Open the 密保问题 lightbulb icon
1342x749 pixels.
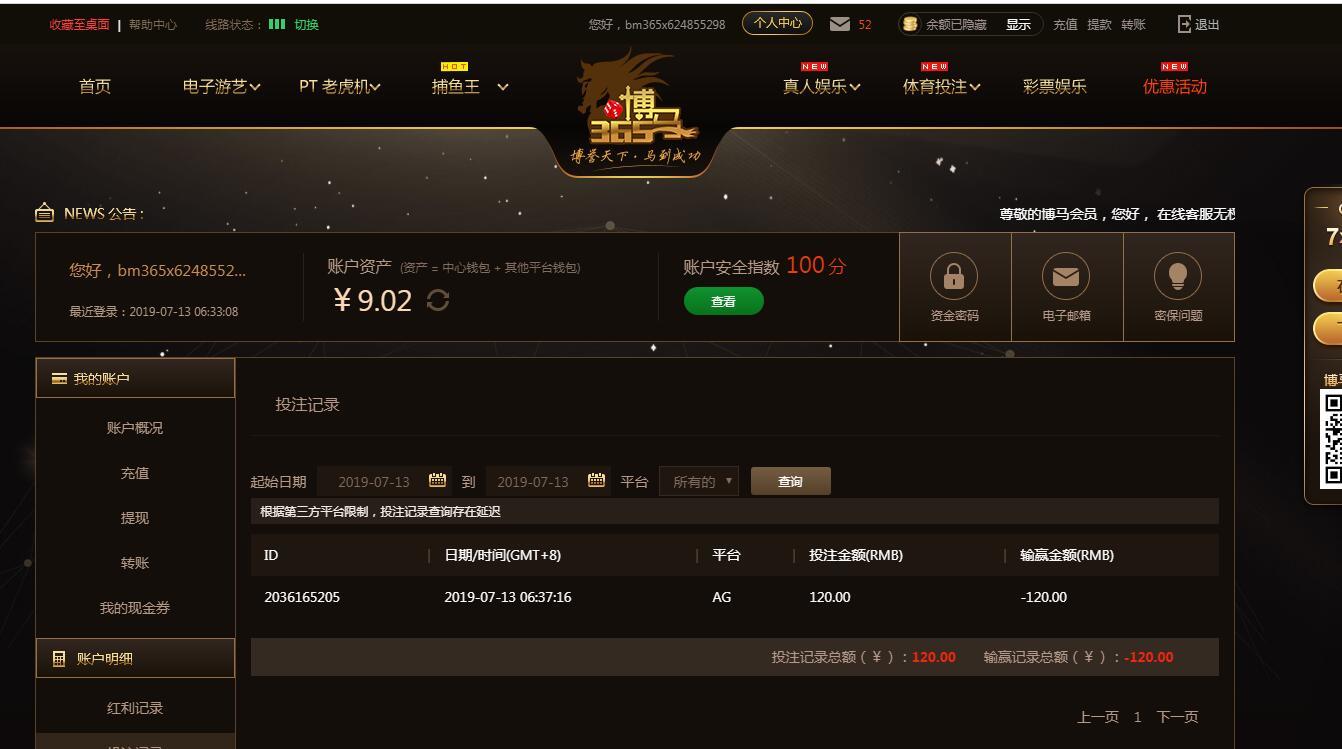(1178, 276)
